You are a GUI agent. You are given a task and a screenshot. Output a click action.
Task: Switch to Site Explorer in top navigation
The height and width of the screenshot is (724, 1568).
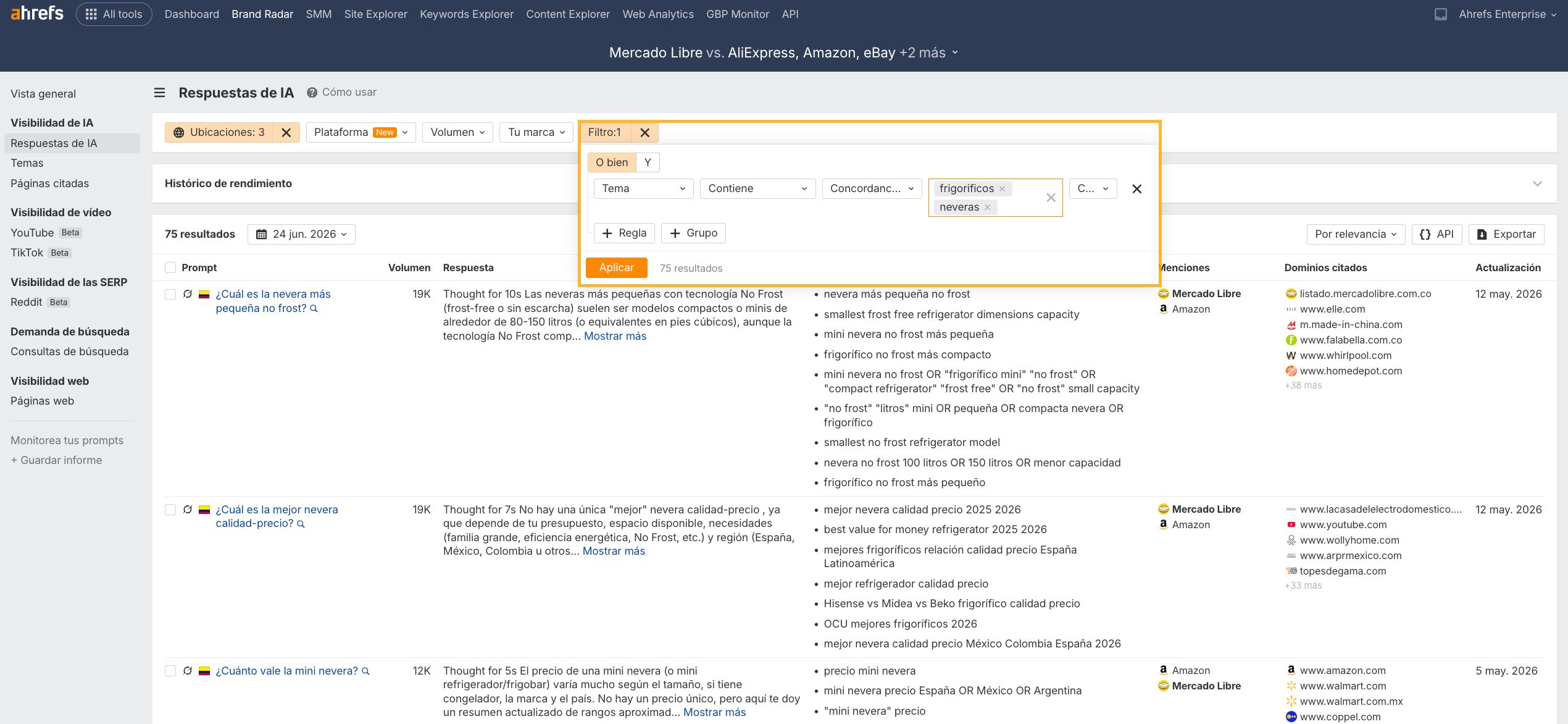[375, 14]
